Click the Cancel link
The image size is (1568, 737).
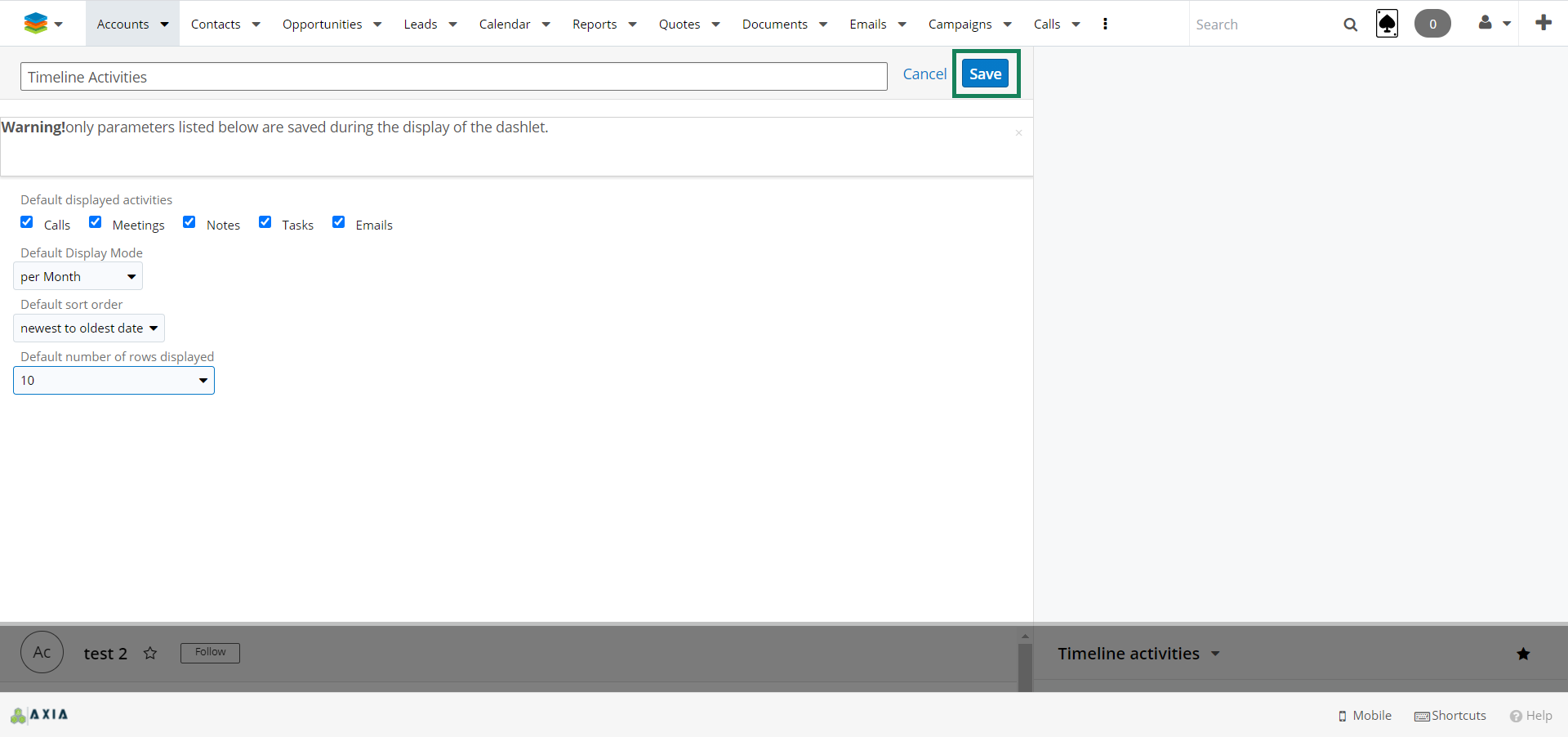pos(924,74)
